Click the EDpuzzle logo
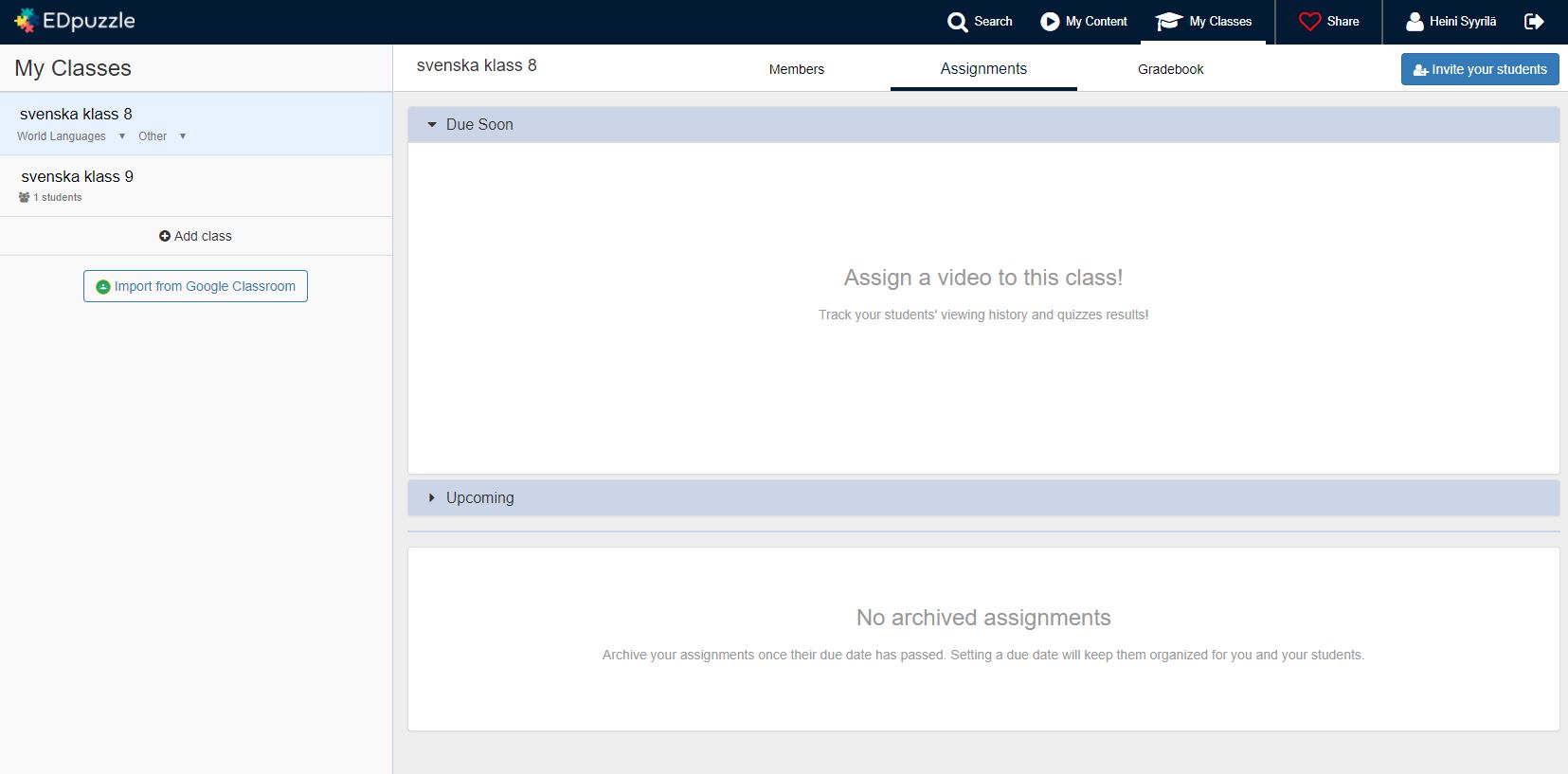The image size is (1568, 774). tap(75, 21)
